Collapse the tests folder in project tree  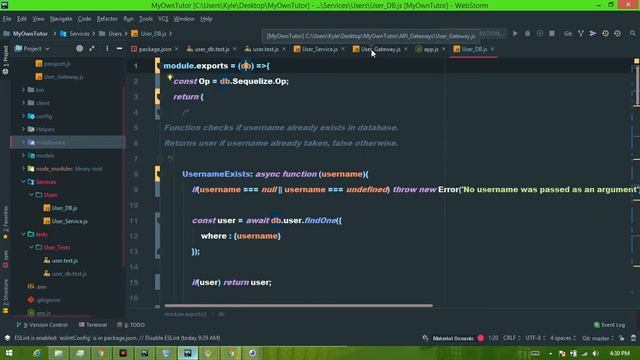[23, 234]
